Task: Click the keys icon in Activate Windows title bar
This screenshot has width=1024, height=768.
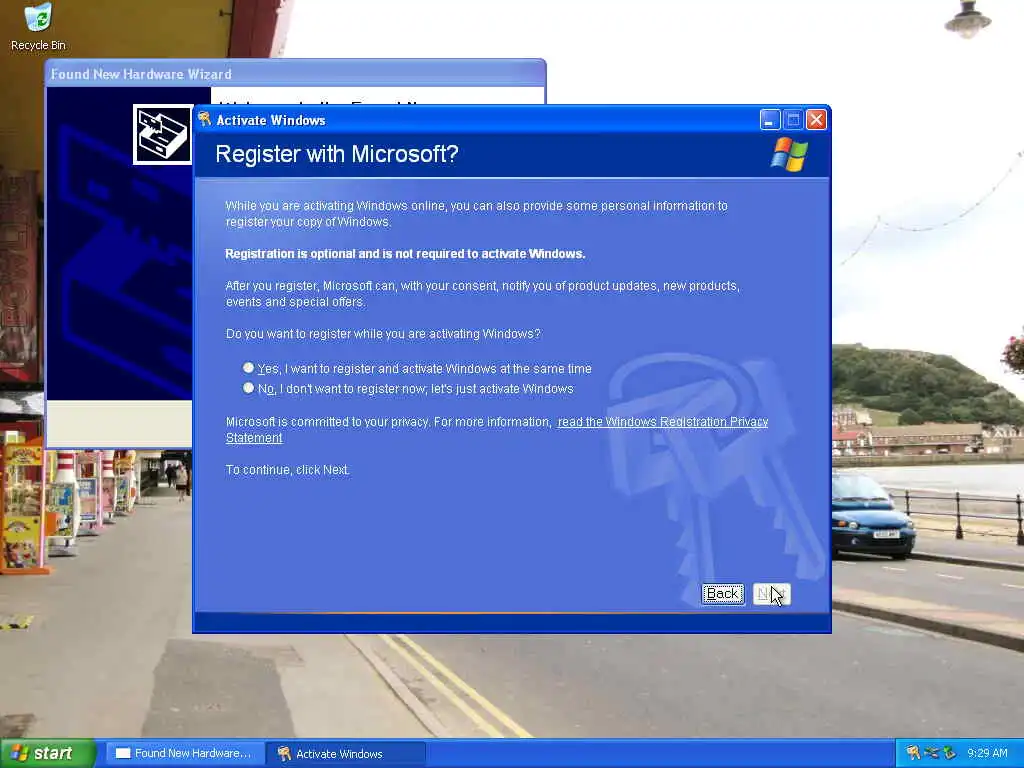Action: click(x=204, y=119)
